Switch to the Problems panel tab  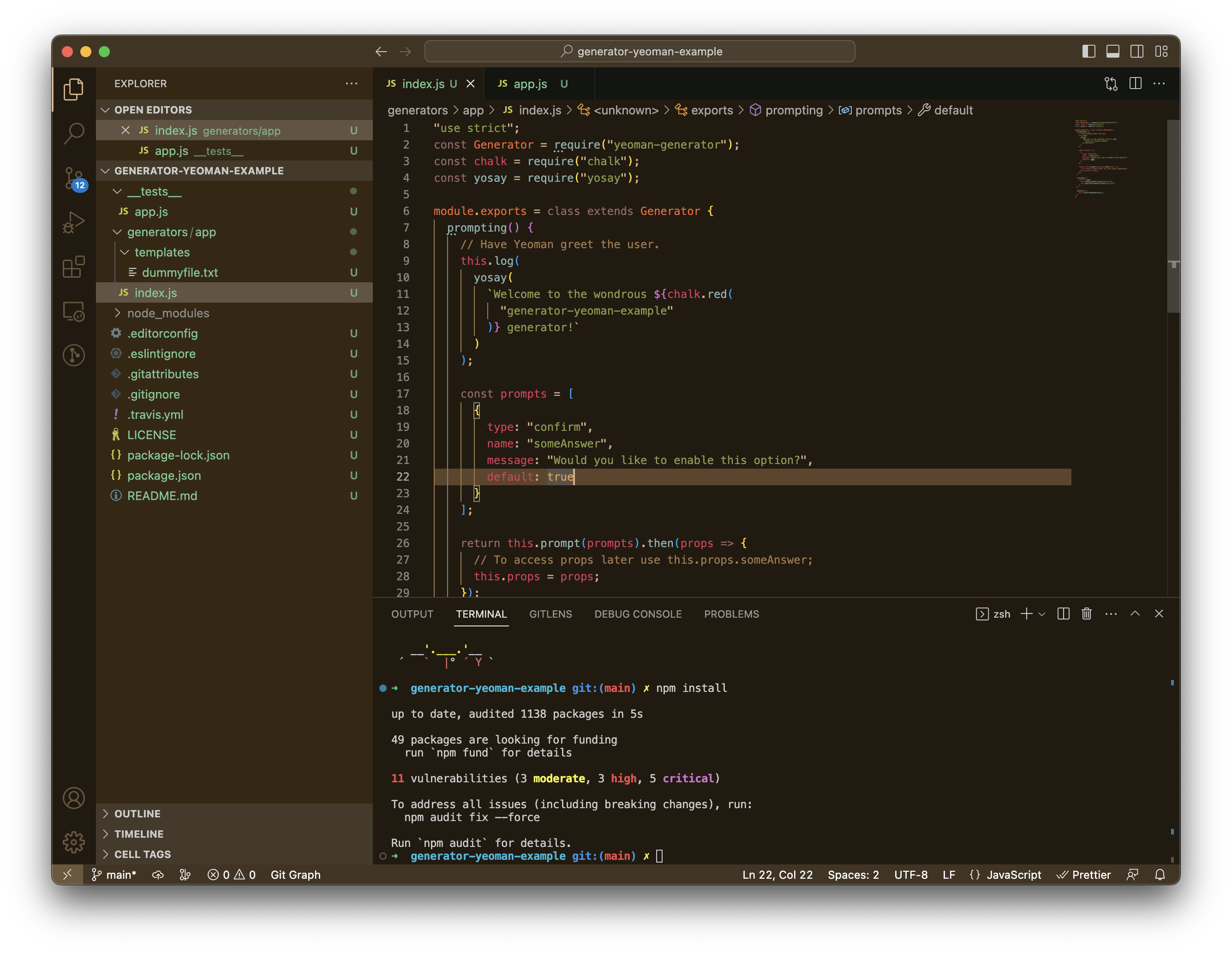click(x=731, y=613)
